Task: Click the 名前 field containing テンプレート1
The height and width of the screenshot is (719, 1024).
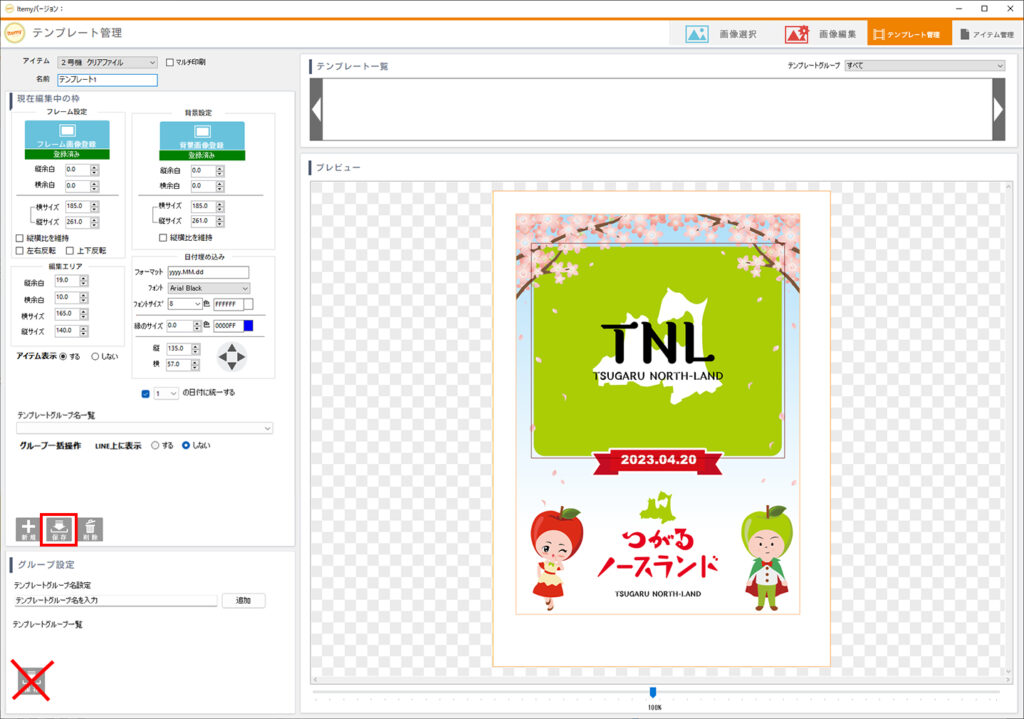Action: click(107, 80)
